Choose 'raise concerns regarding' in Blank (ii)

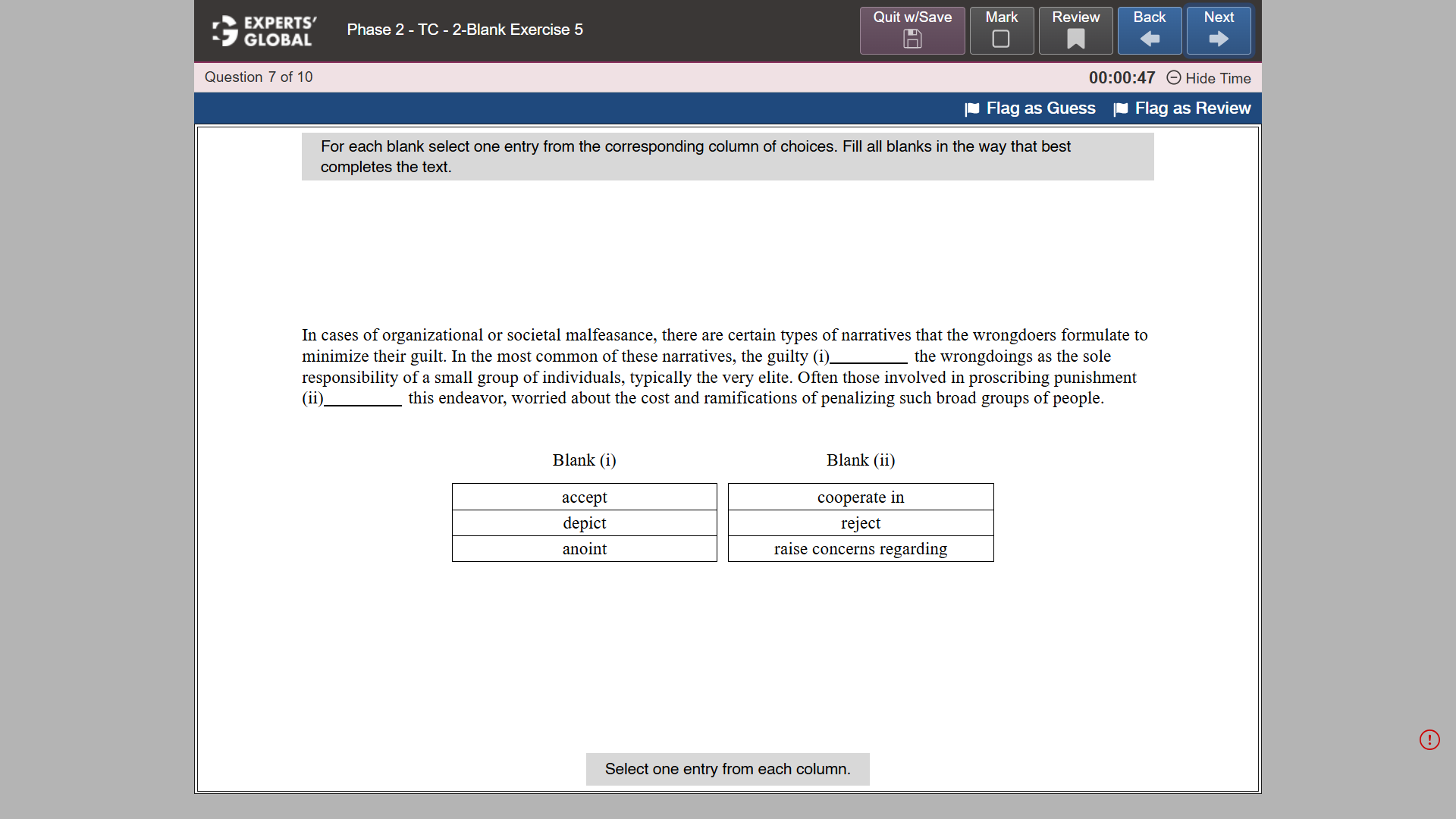tap(861, 548)
